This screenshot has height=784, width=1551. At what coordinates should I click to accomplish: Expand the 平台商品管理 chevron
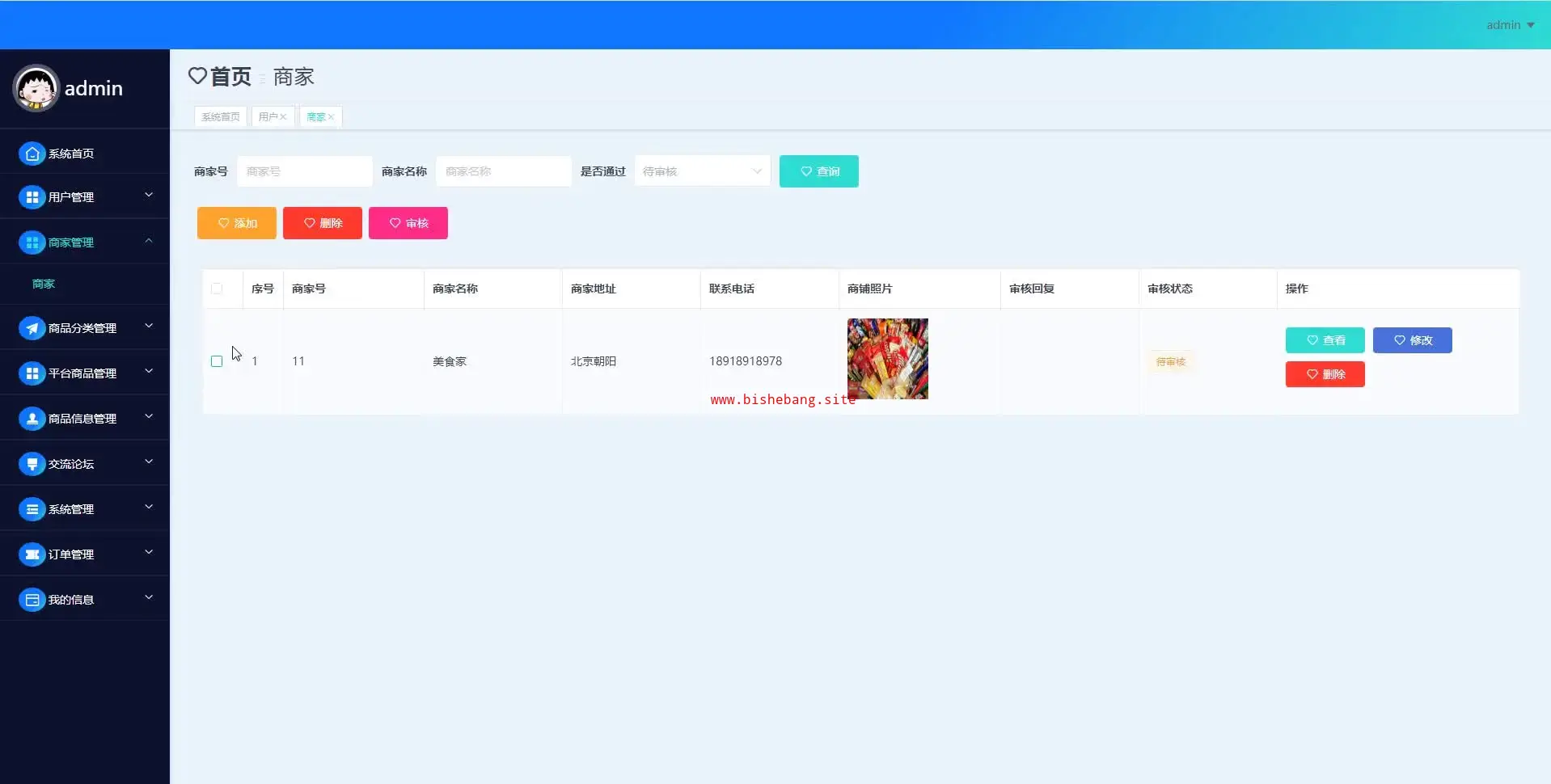[149, 371]
